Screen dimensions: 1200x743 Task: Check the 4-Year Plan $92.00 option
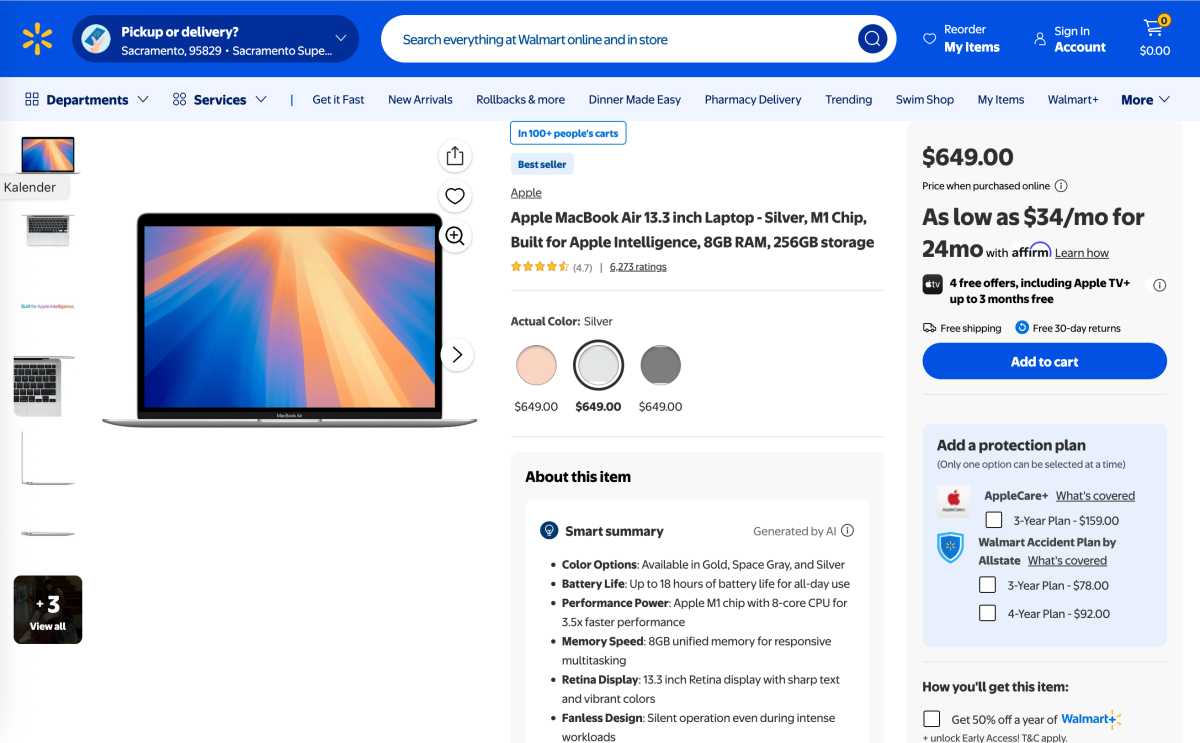[987, 613]
